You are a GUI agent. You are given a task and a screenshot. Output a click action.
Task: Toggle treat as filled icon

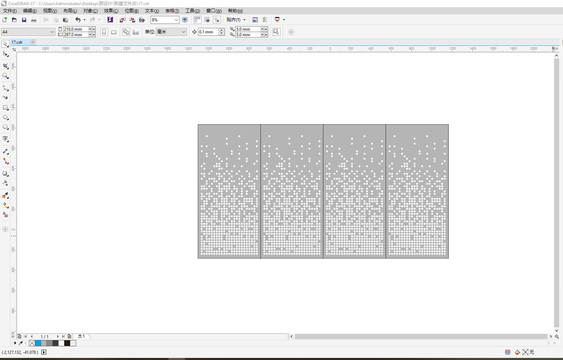click(x=276, y=32)
